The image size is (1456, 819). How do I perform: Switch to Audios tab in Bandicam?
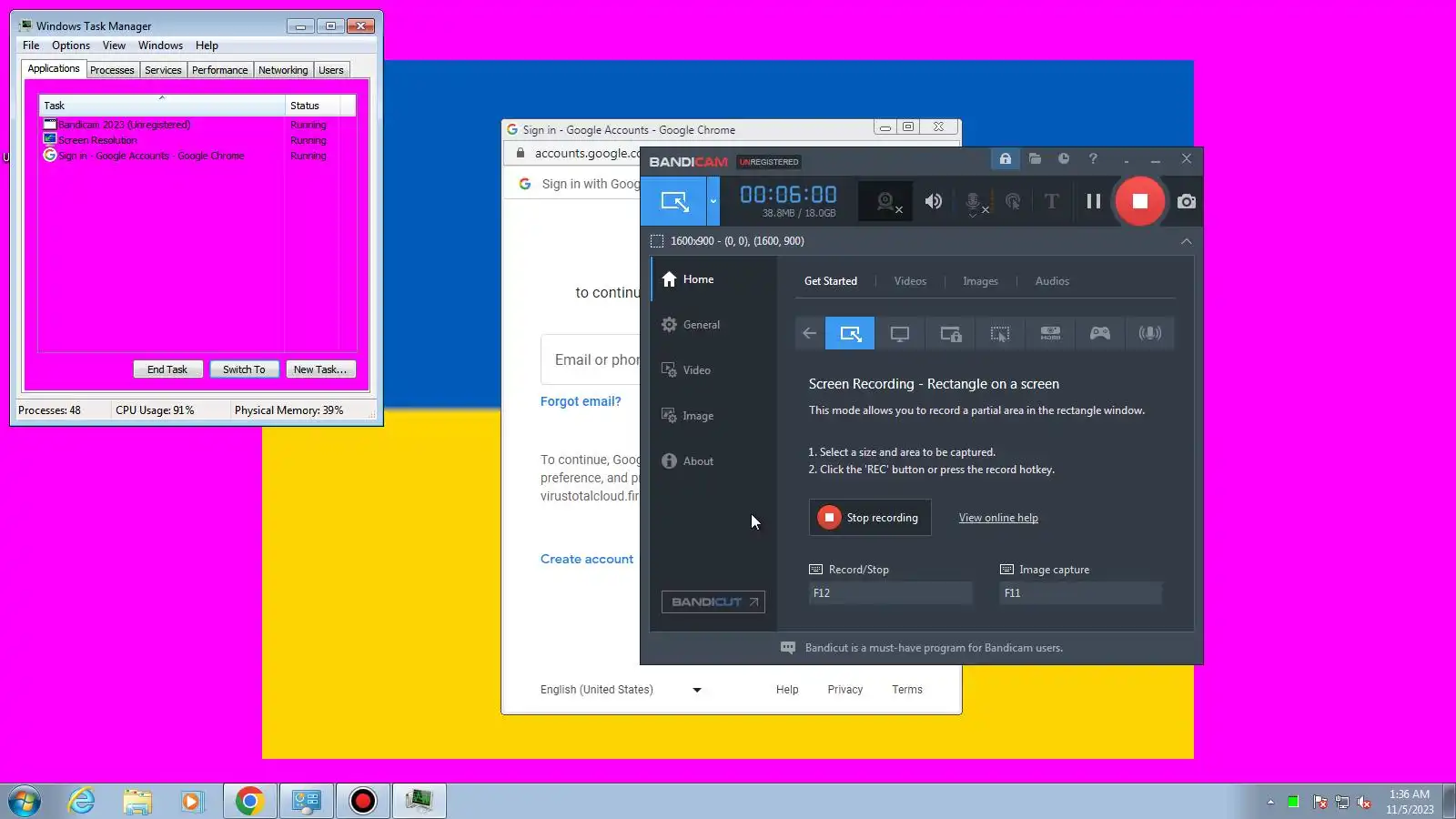pos(1052,281)
